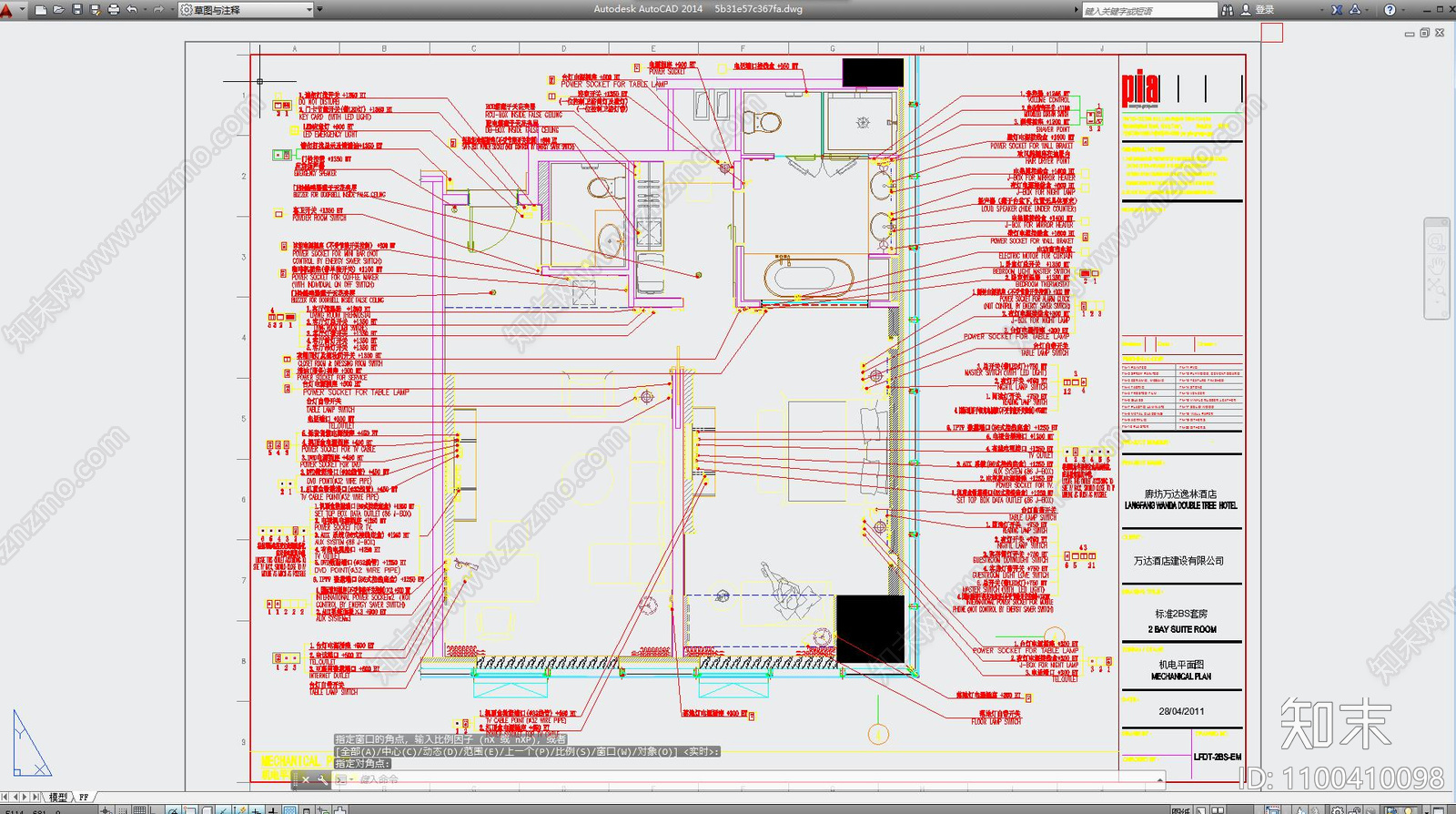Screen dimensions: 1456x814
Task: Switch to the 模型 model tab
Action: point(57,797)
